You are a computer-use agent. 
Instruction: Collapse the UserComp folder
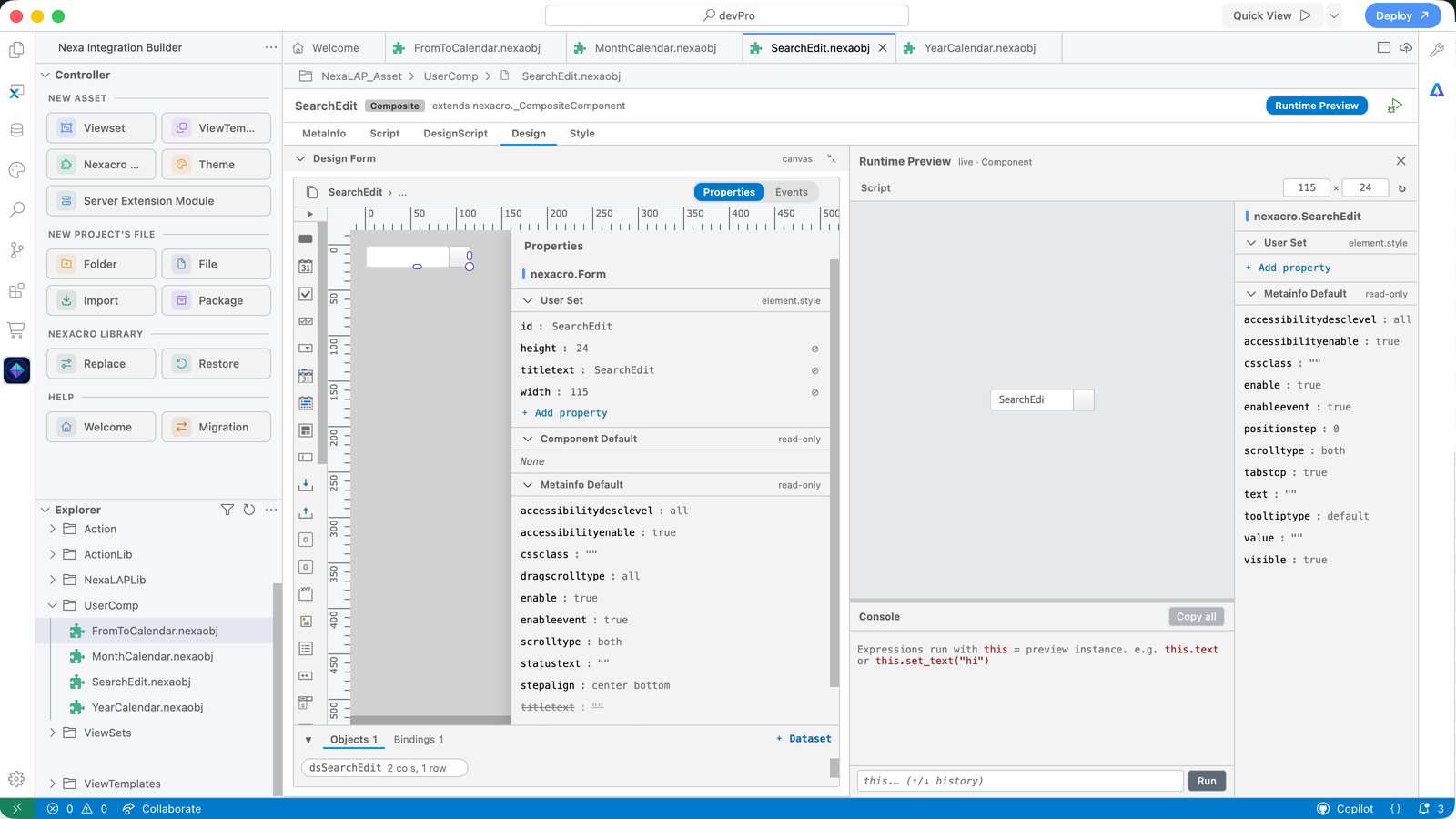(52, 605)
